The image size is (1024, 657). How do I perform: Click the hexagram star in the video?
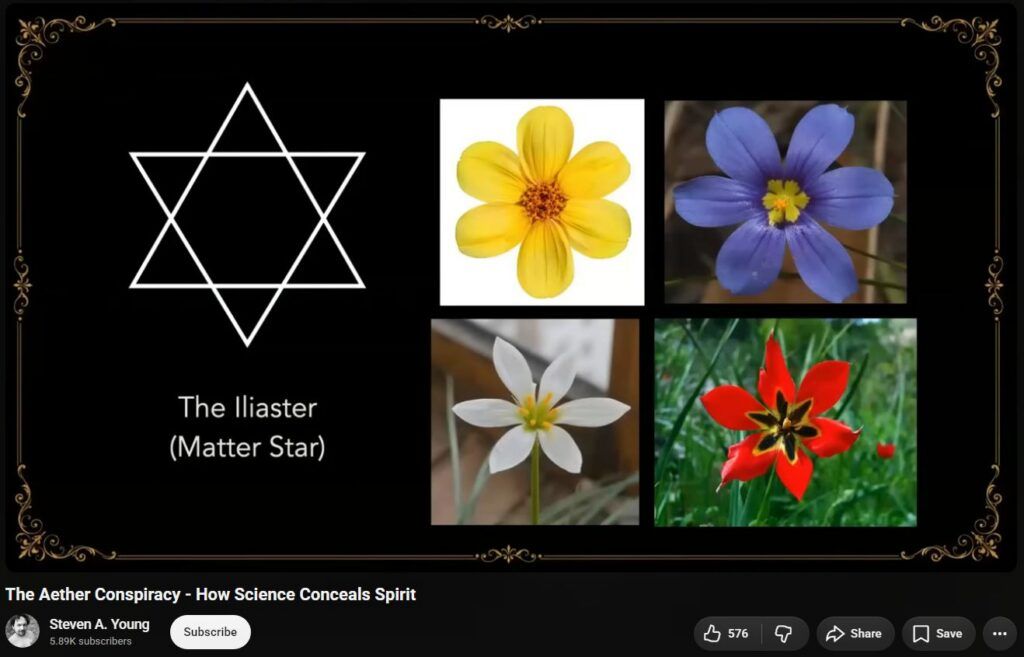point(247,215)
